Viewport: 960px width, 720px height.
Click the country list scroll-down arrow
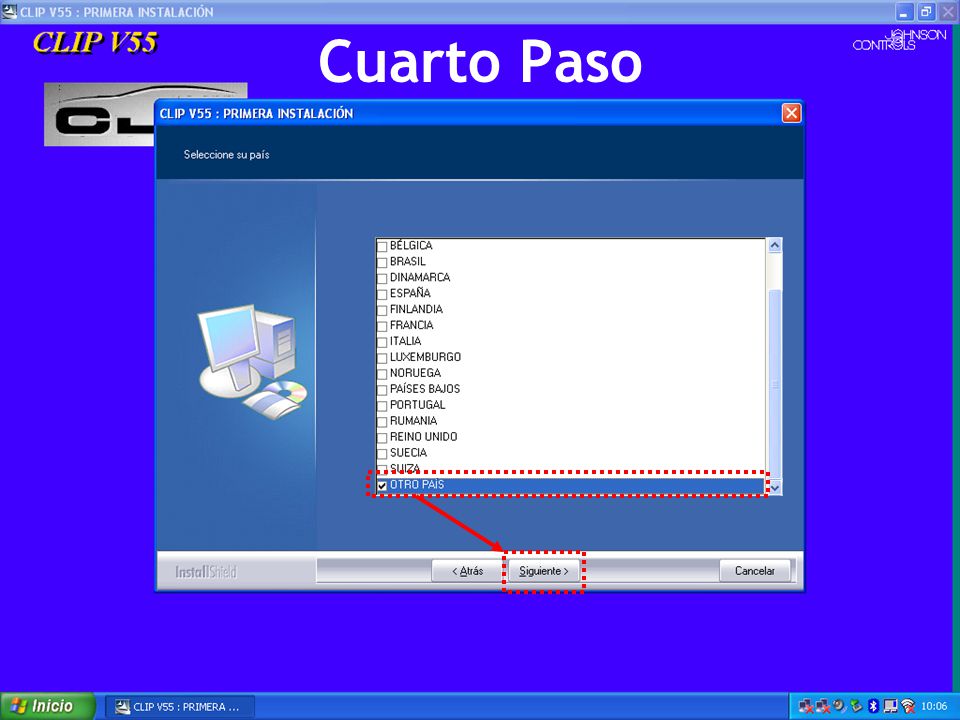774,487
